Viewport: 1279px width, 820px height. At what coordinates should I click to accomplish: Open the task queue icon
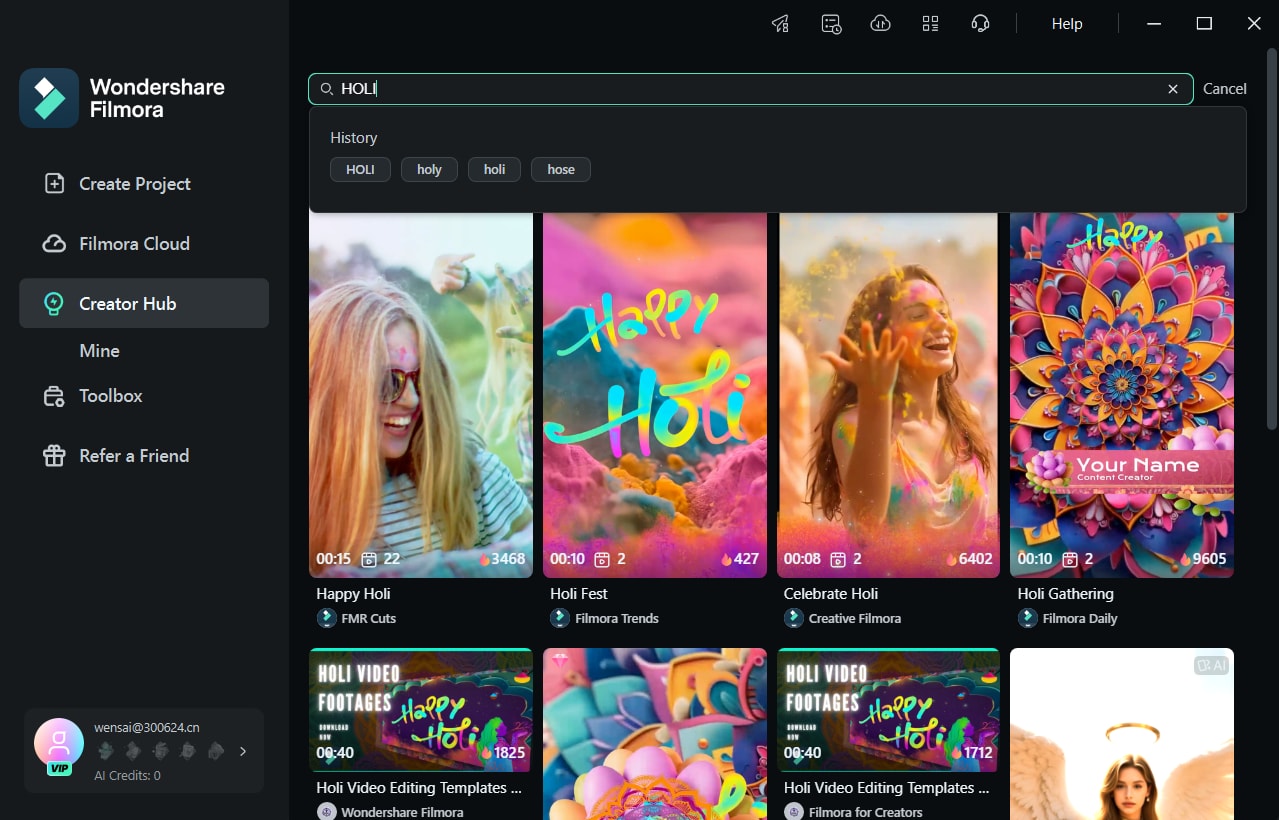(830, 23)
